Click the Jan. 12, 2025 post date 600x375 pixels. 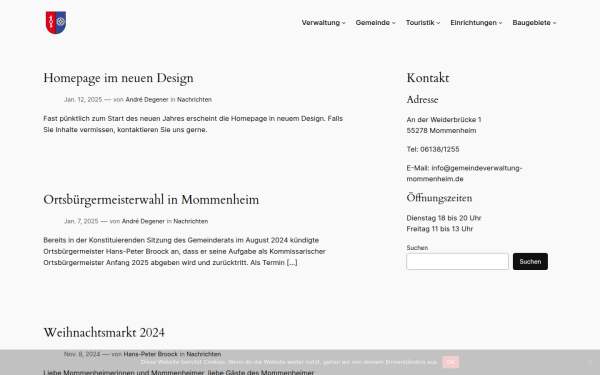(83, 99)
